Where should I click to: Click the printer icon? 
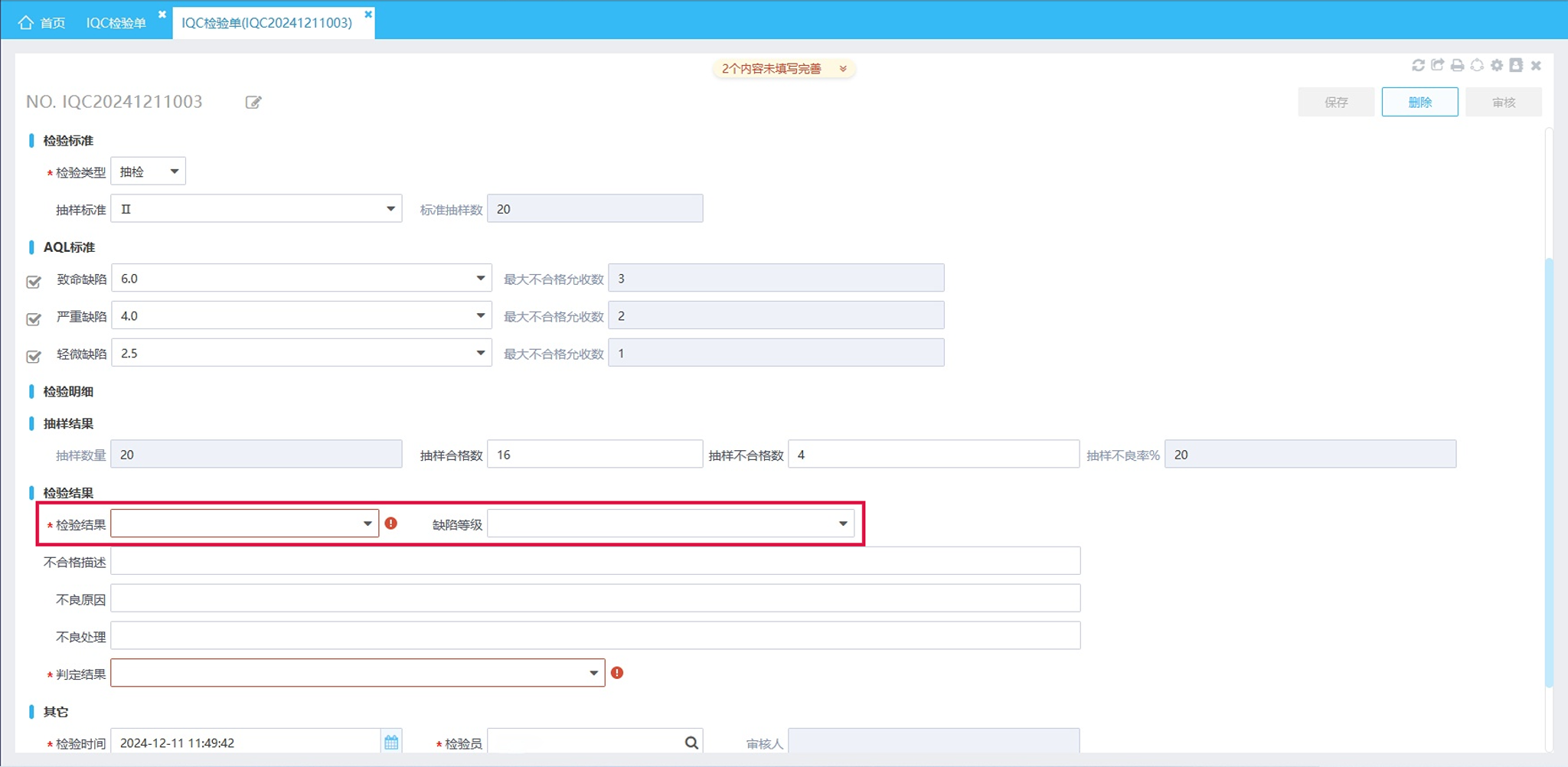click(x=1457, y=66)
